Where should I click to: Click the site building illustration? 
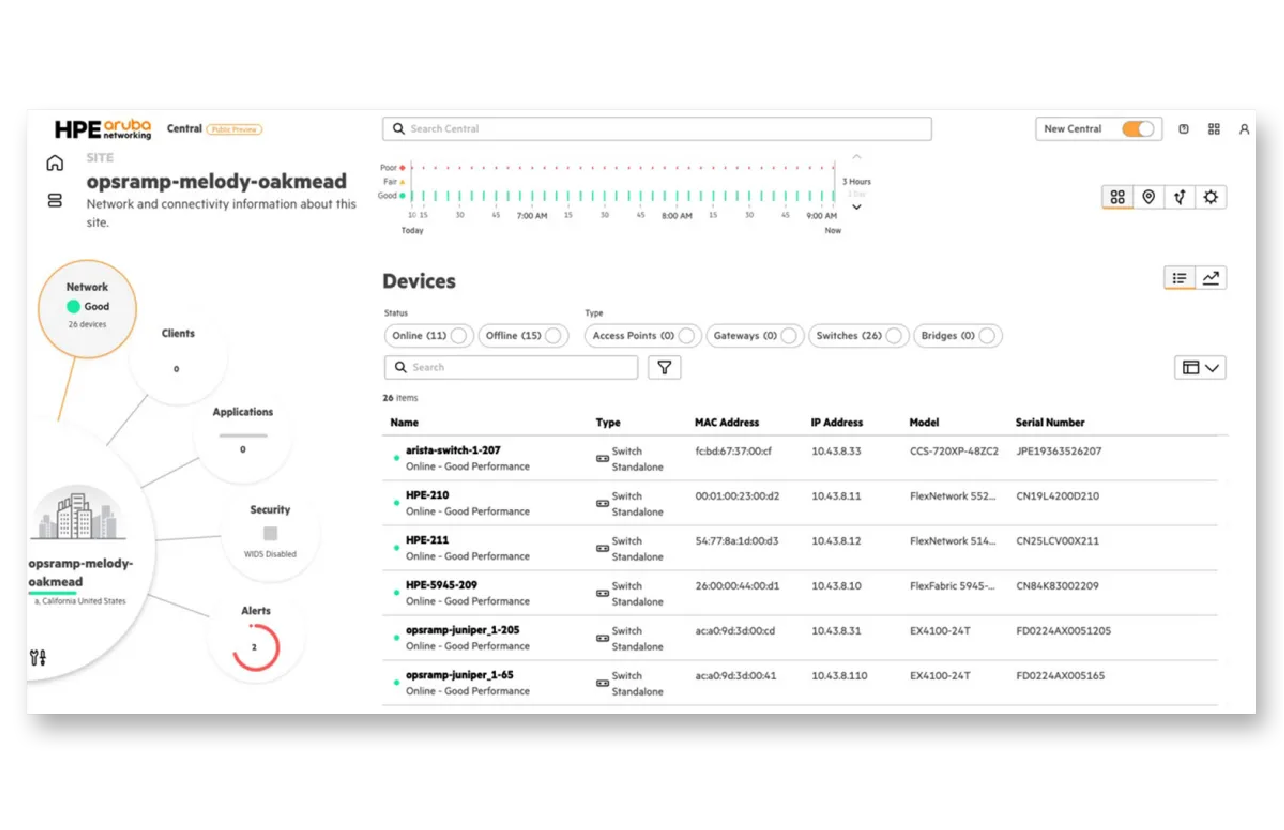[x=77, y=514]
